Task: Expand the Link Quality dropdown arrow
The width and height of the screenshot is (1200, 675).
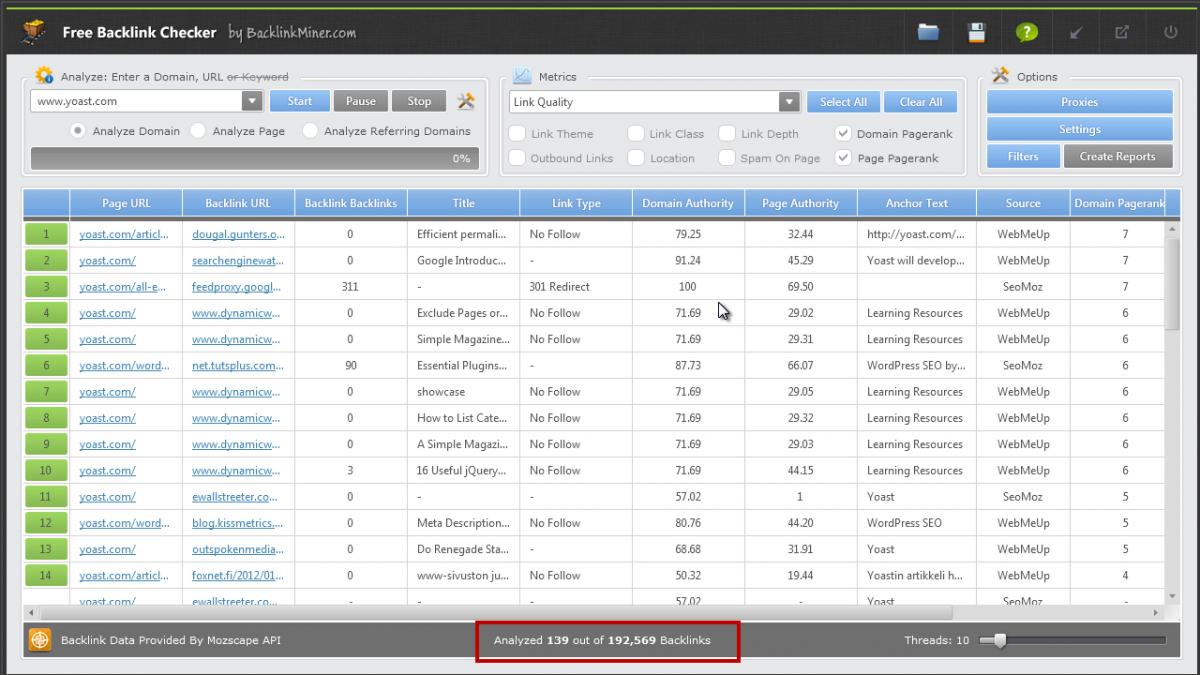Action: coord(790,102)
